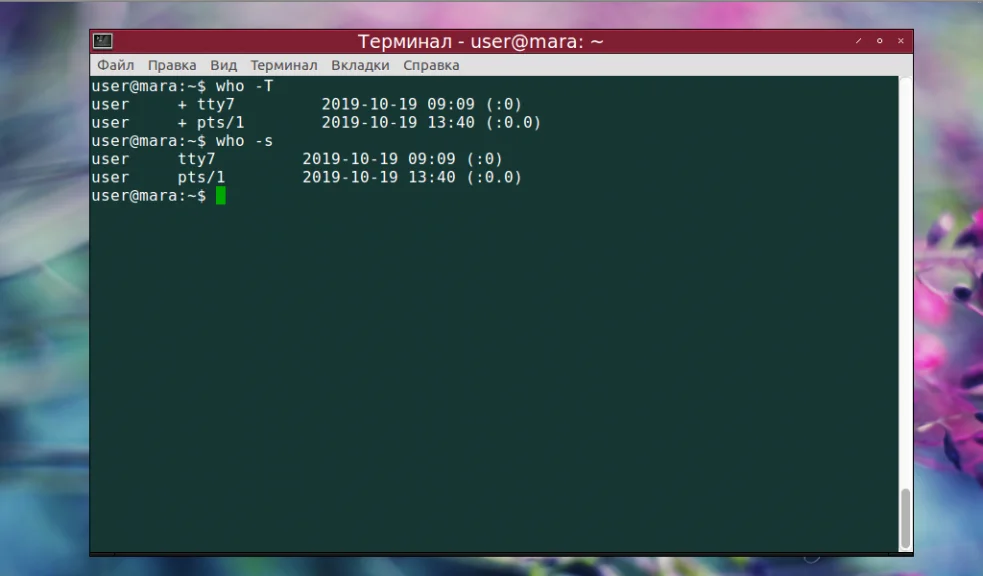This screenshot has width=983, height=576.
Task: Click the window title 'Терминал - user@mara: ~'
Action: pyautogui.click(x=480, y=41)
